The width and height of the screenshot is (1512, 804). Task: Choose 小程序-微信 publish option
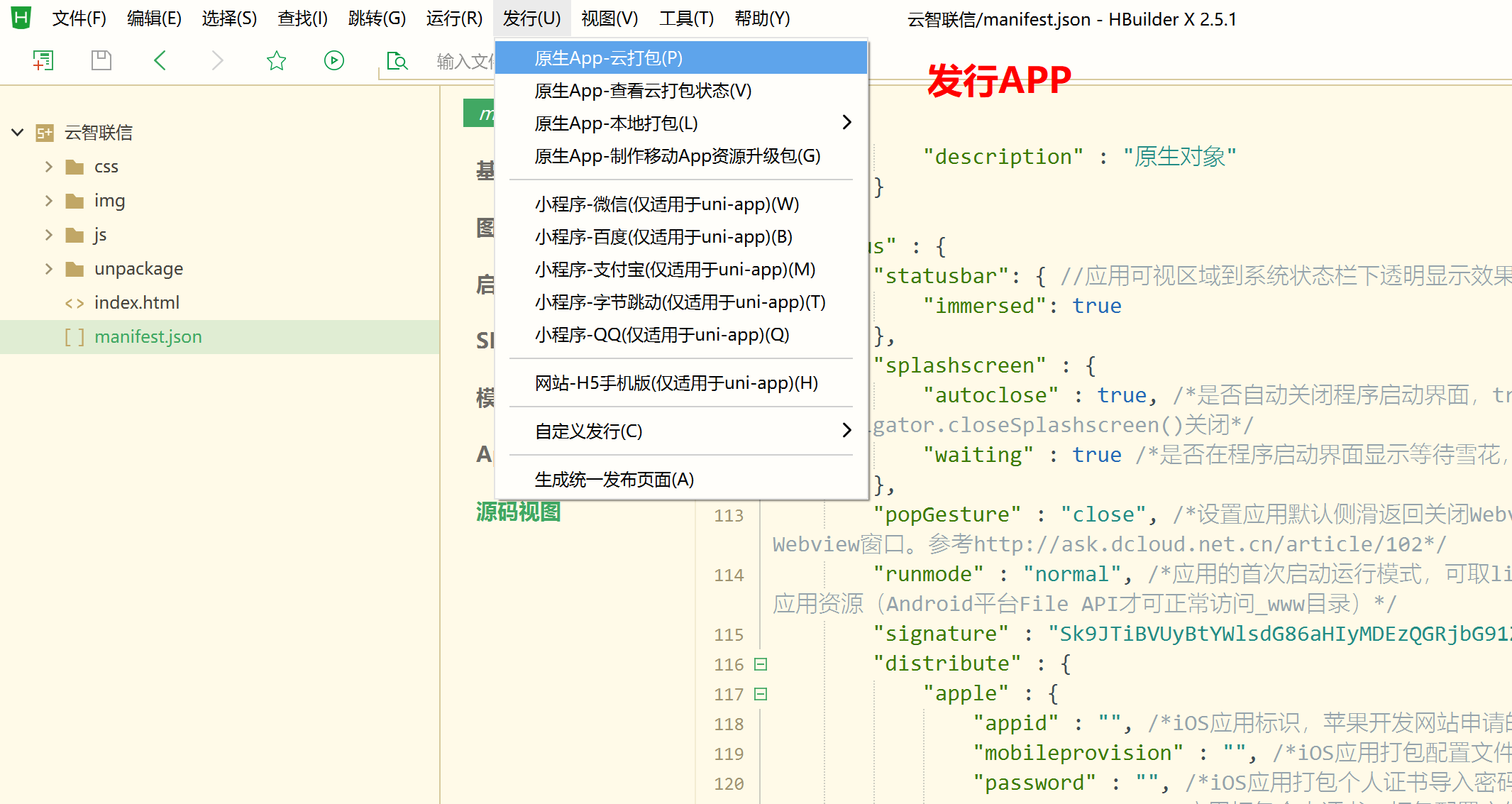[667, 204]
